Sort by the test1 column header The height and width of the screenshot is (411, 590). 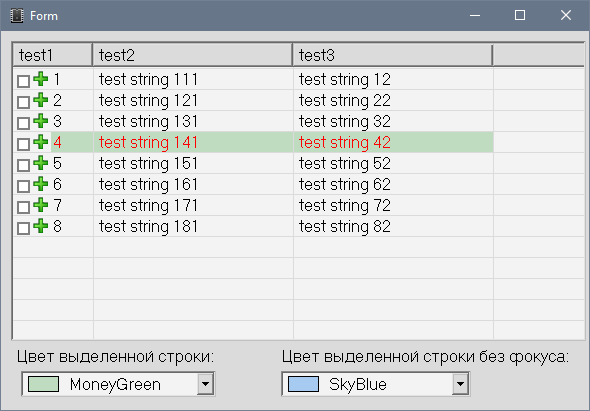point(53,55)
